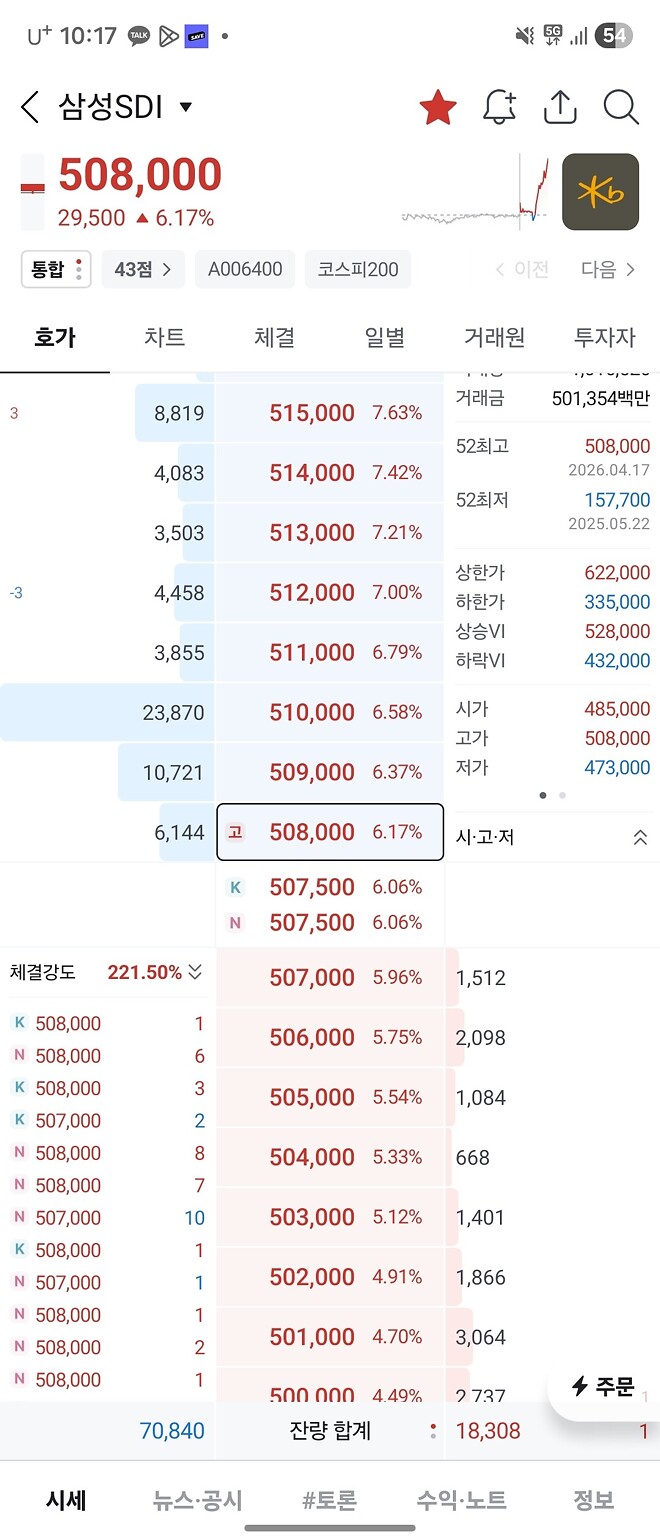Collapse the 시·고·저 panel
This screenshot has height=1540, width=660.
(x=640, y=837)
